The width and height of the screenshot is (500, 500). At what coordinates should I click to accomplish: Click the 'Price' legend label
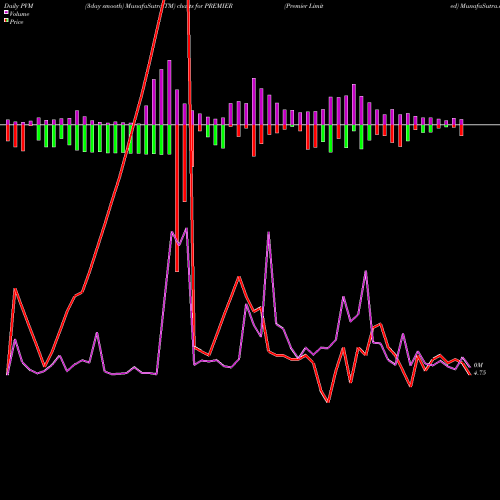(x=16, y=22)
